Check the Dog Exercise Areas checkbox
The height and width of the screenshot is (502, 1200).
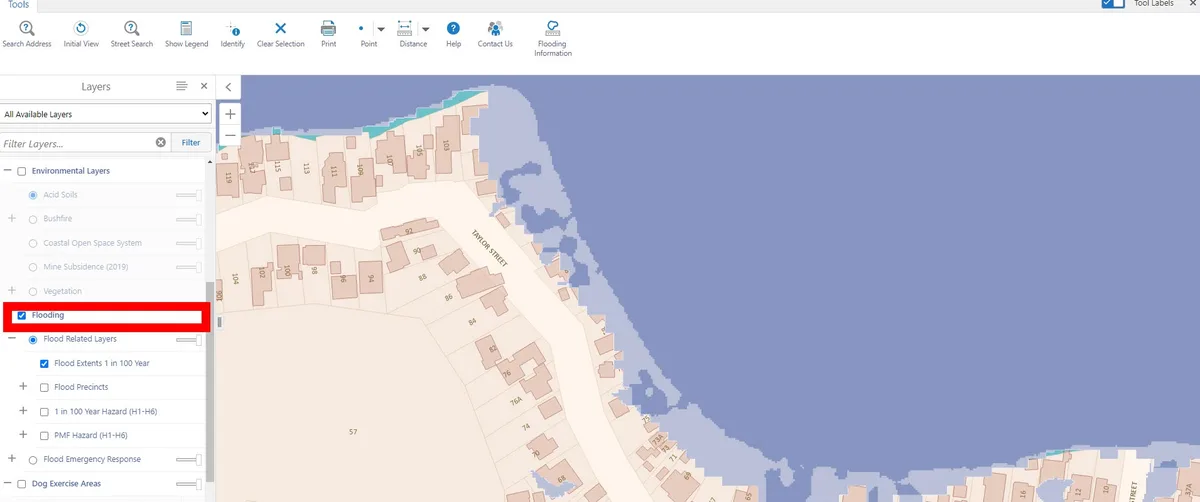pos(22,483)
